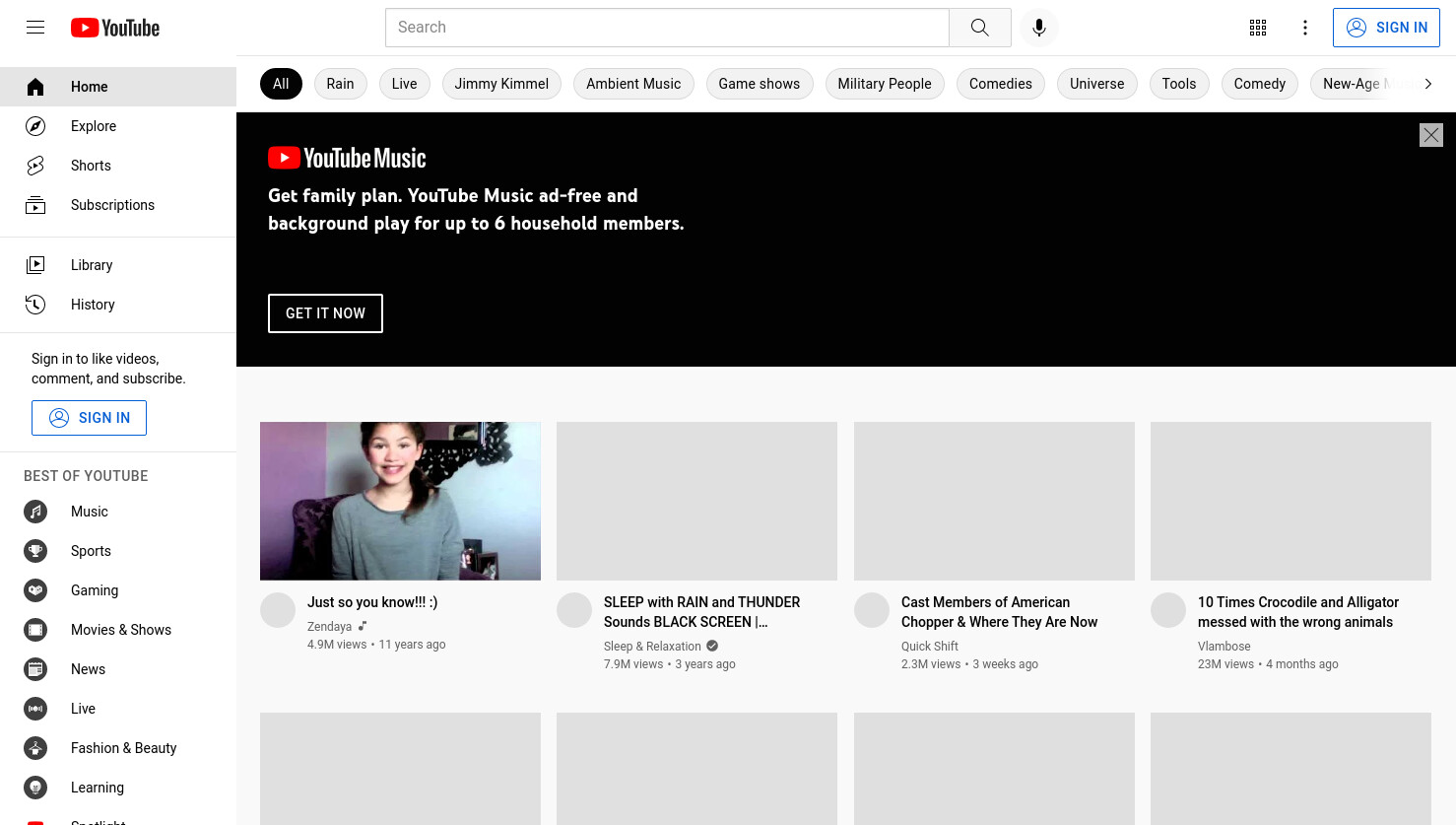Screen dimensions: 1456x825
Task: Click the Gaming category icon
Action: click(x=35, y=590)
